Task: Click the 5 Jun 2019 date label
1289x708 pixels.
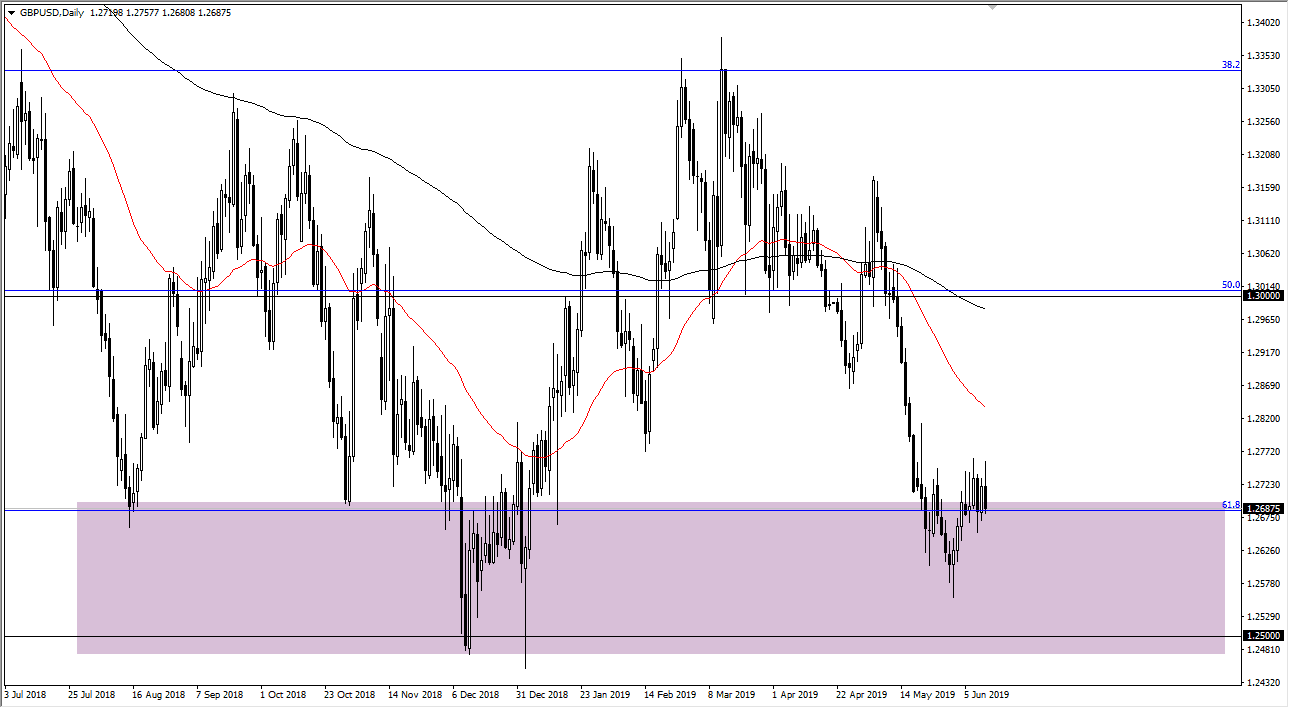Action: tap(988, 694)
